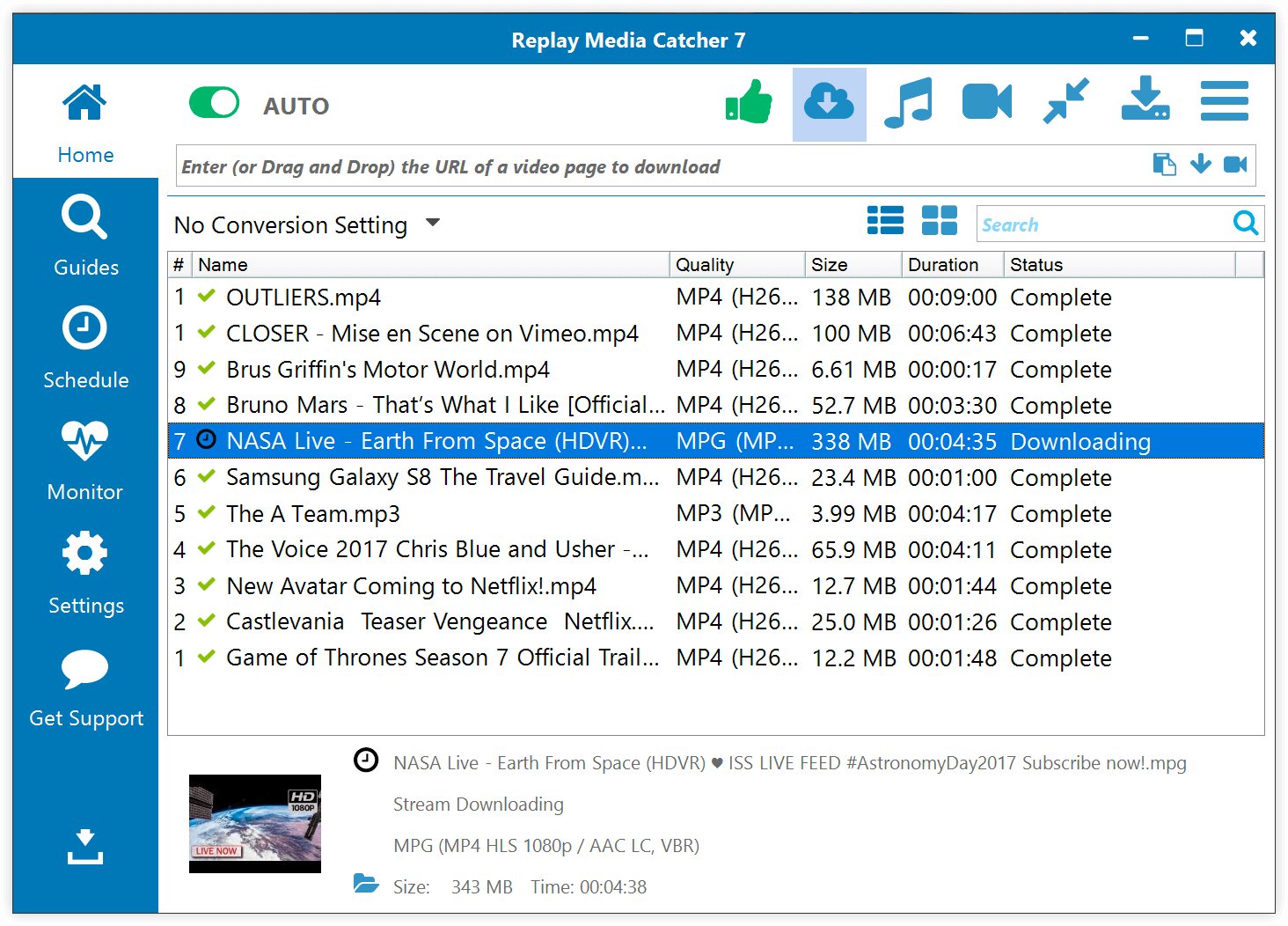The width and height of the screenshot is (1288, 926).
Task: Click the video camera icon in toolbar
Action: point(986,103)
